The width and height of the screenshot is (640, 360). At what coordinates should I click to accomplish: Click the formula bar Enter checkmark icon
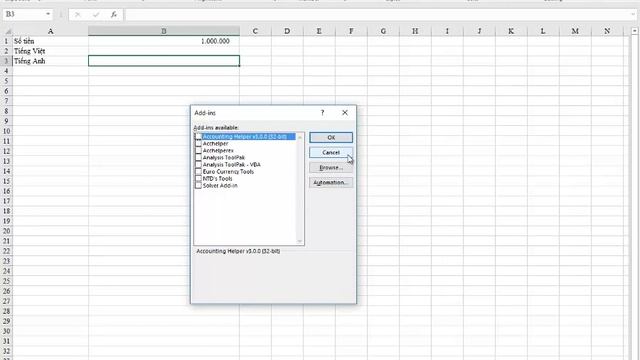coord(96,15)
